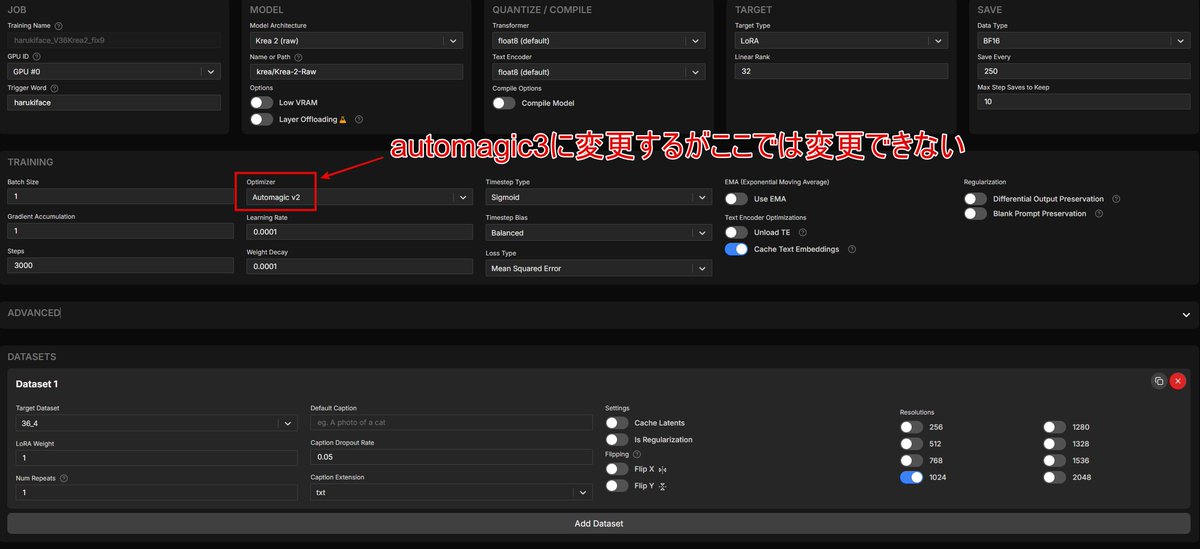Enable Differential Output Preservation
Image resolution: width=1200 pixels, height=549 pixels.
(975, 199)
